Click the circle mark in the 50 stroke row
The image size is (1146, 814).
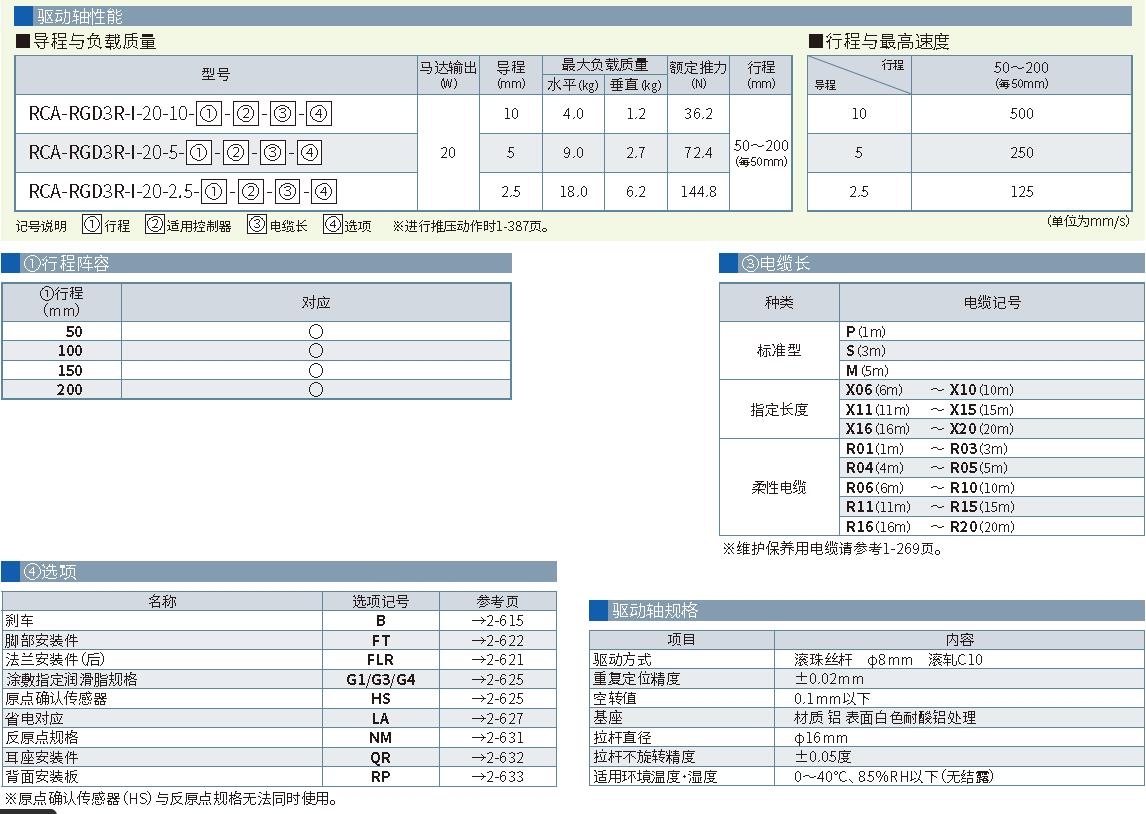[316, 332]
